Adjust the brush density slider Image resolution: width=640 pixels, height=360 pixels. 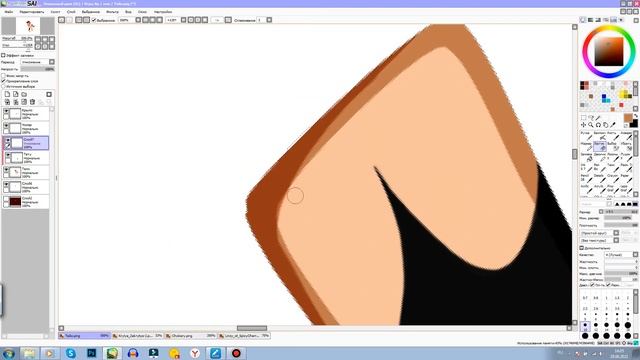pyautogui.click(x=621, y=225)
